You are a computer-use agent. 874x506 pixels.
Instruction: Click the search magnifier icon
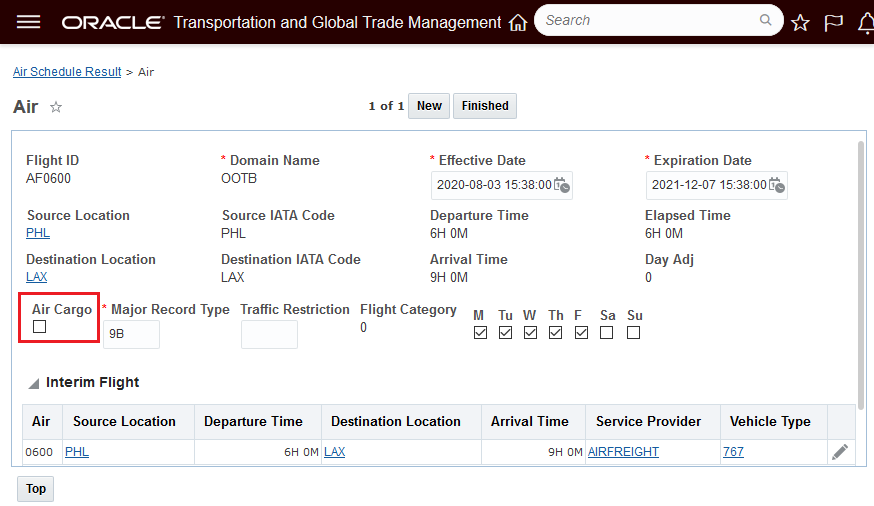[x=766, y=20]
